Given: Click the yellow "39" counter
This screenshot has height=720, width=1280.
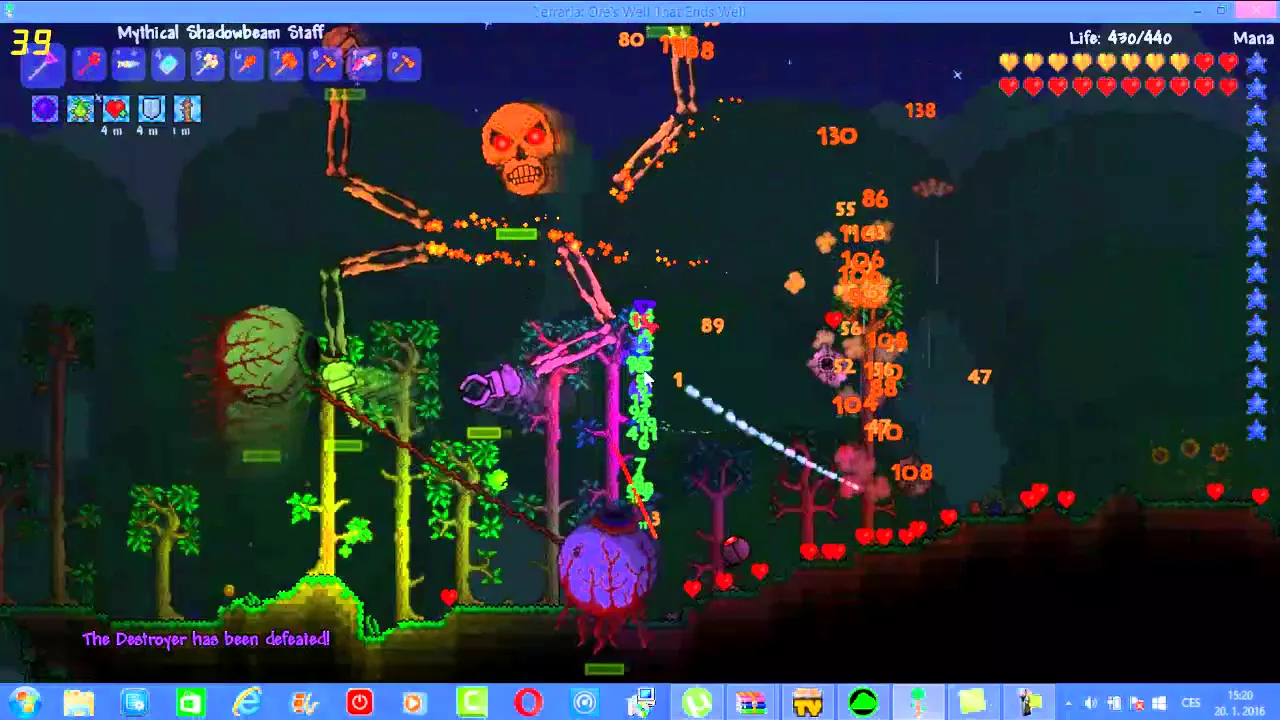Looking at the screenshot, I should 30,42.
